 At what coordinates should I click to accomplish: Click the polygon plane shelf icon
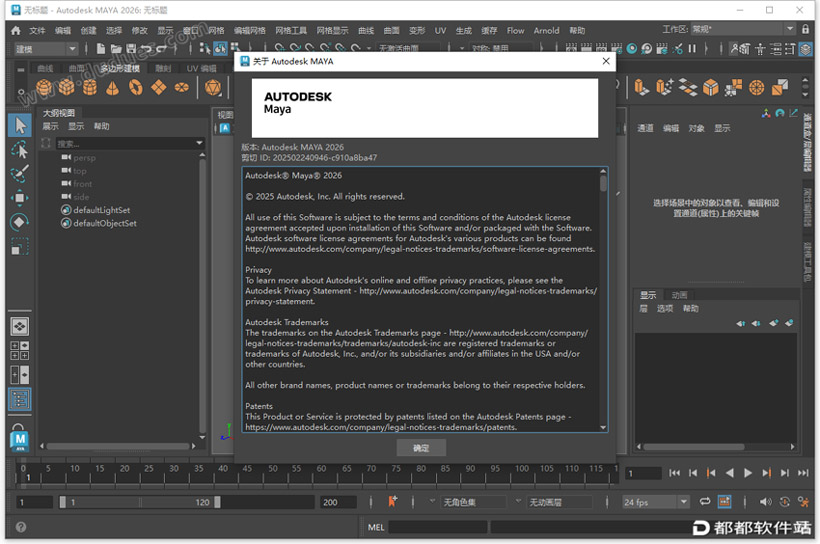click(x=158, y=87)
